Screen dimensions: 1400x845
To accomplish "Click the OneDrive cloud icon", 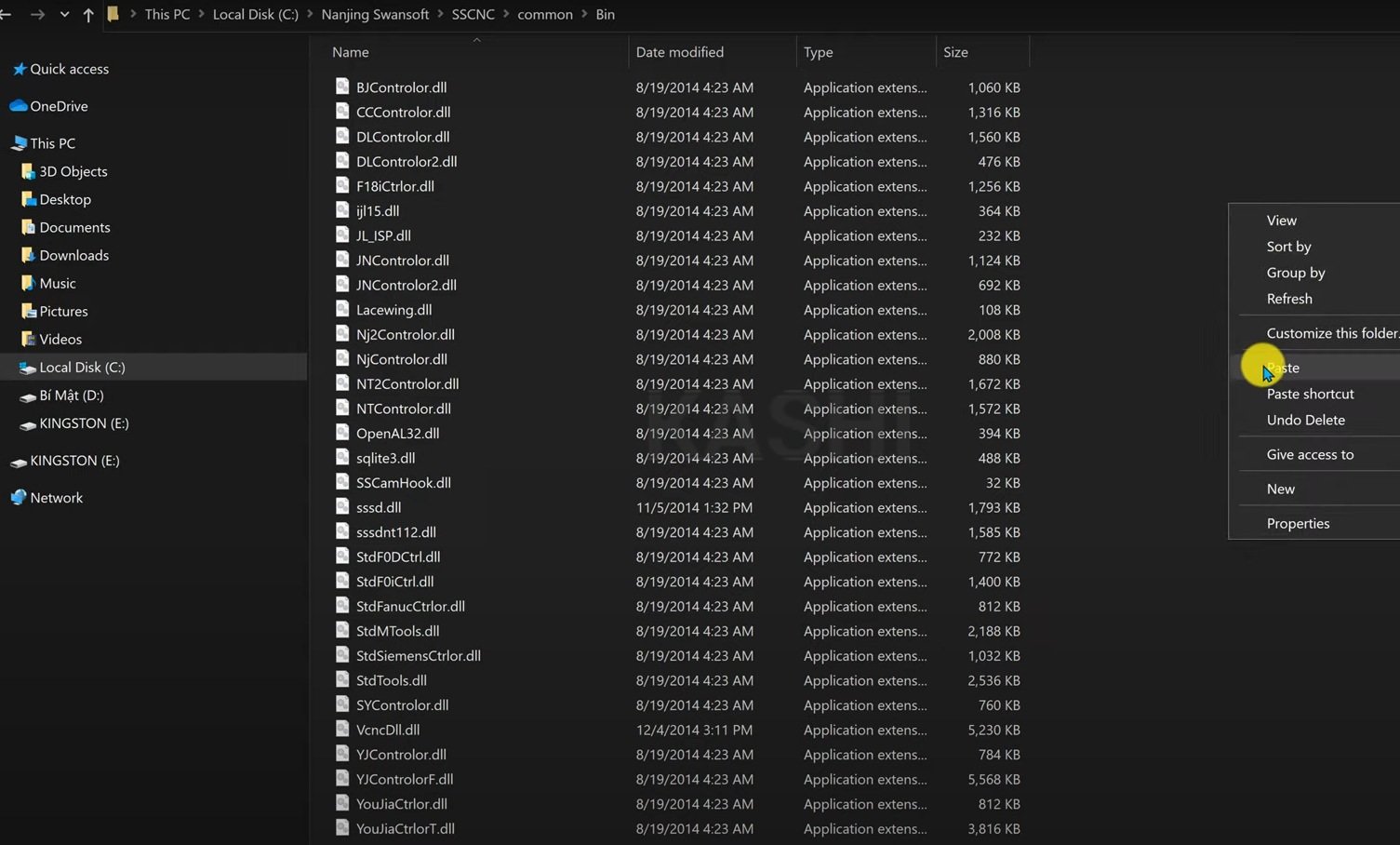I will pos(18,106).
